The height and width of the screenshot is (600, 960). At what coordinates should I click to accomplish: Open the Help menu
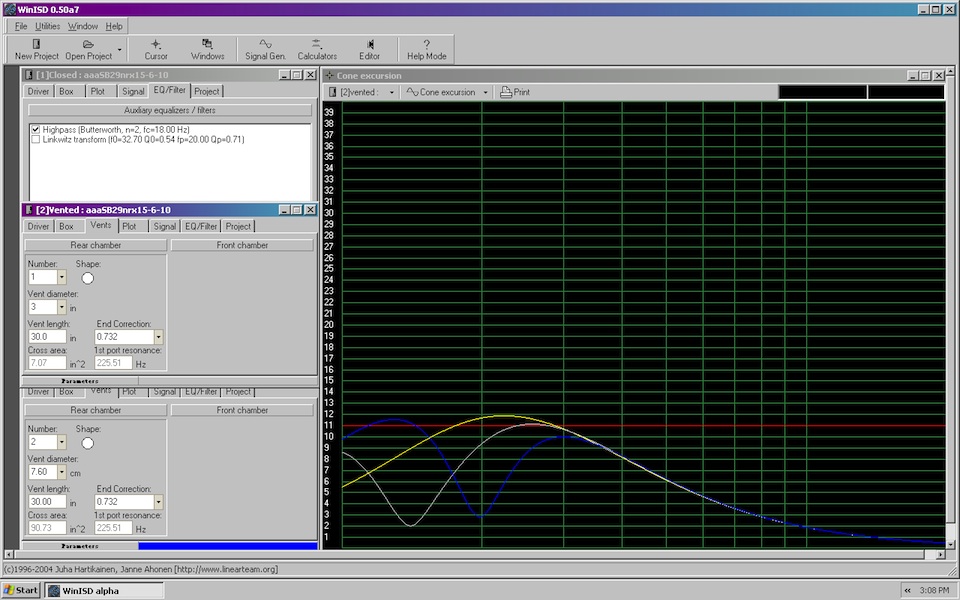(x=114, y=26)
